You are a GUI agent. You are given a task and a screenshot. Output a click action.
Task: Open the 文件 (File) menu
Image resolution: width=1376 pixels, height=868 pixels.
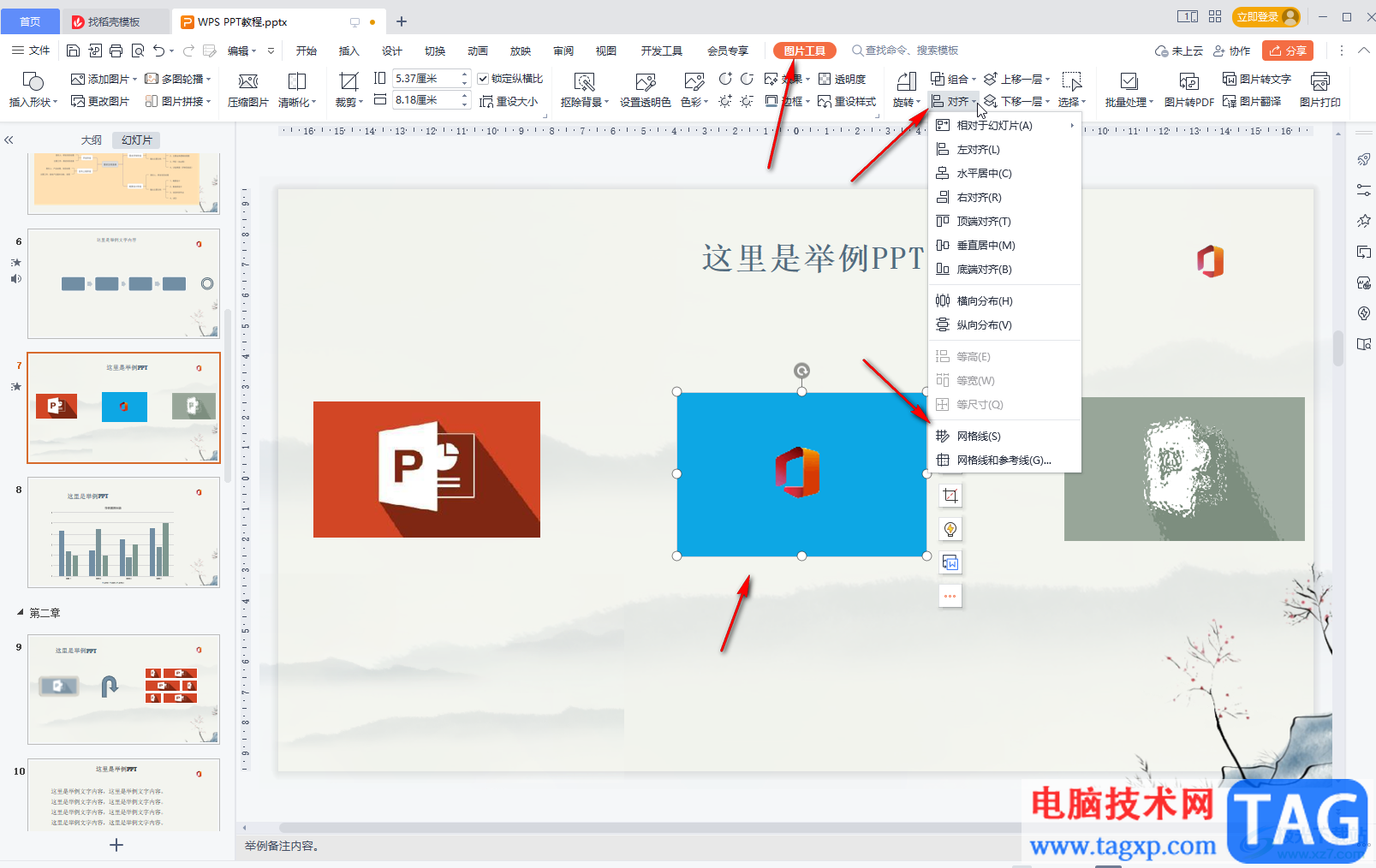(31, 51)
